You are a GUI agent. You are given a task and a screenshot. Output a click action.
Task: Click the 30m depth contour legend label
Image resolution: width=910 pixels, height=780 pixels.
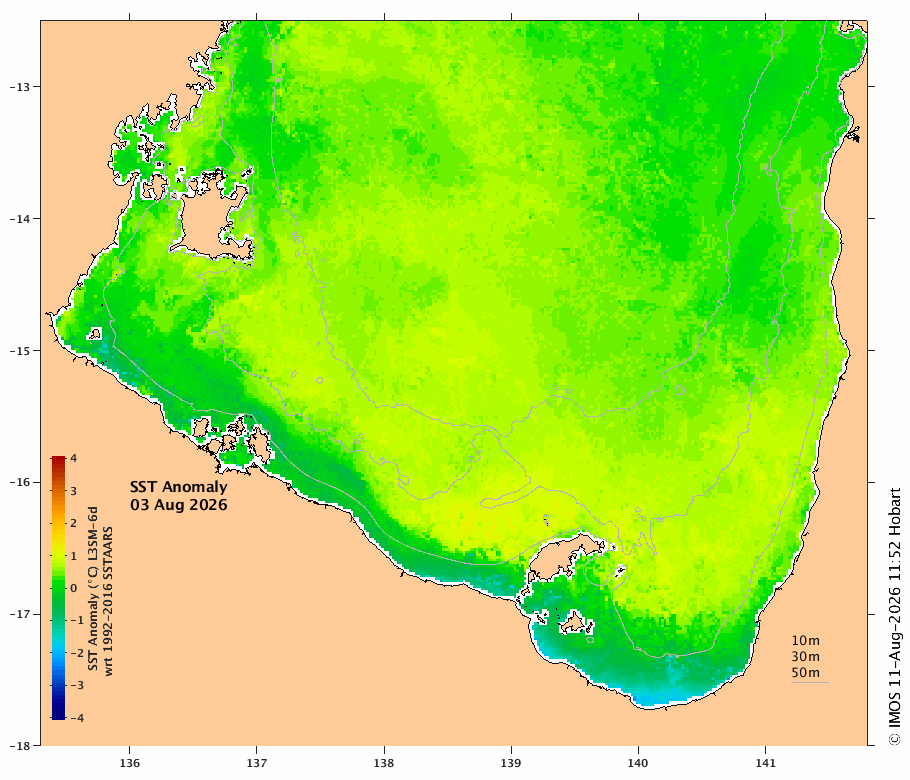pos(806,656)
